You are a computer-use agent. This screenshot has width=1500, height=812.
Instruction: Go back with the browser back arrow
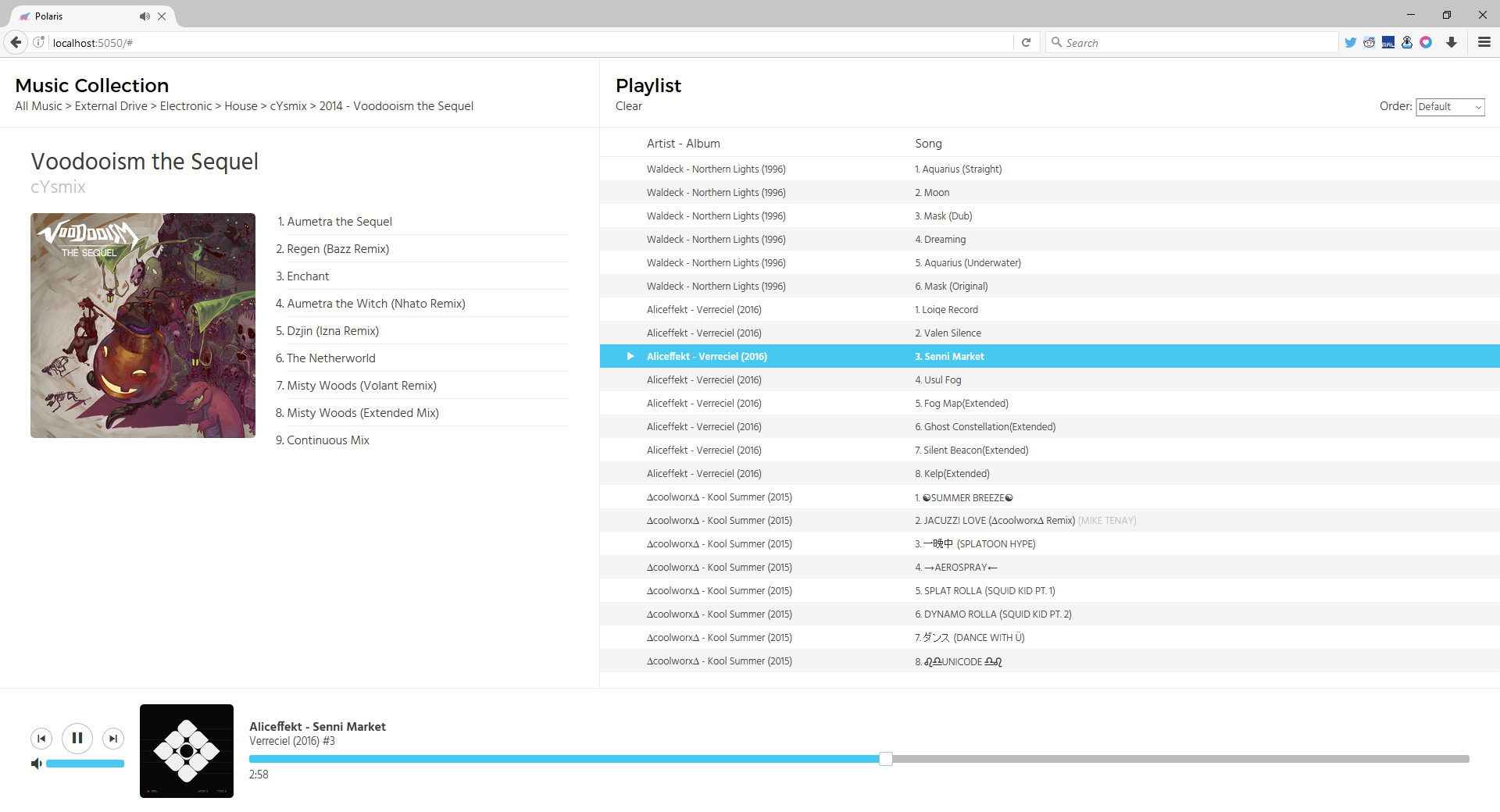[x=16, y=42]
